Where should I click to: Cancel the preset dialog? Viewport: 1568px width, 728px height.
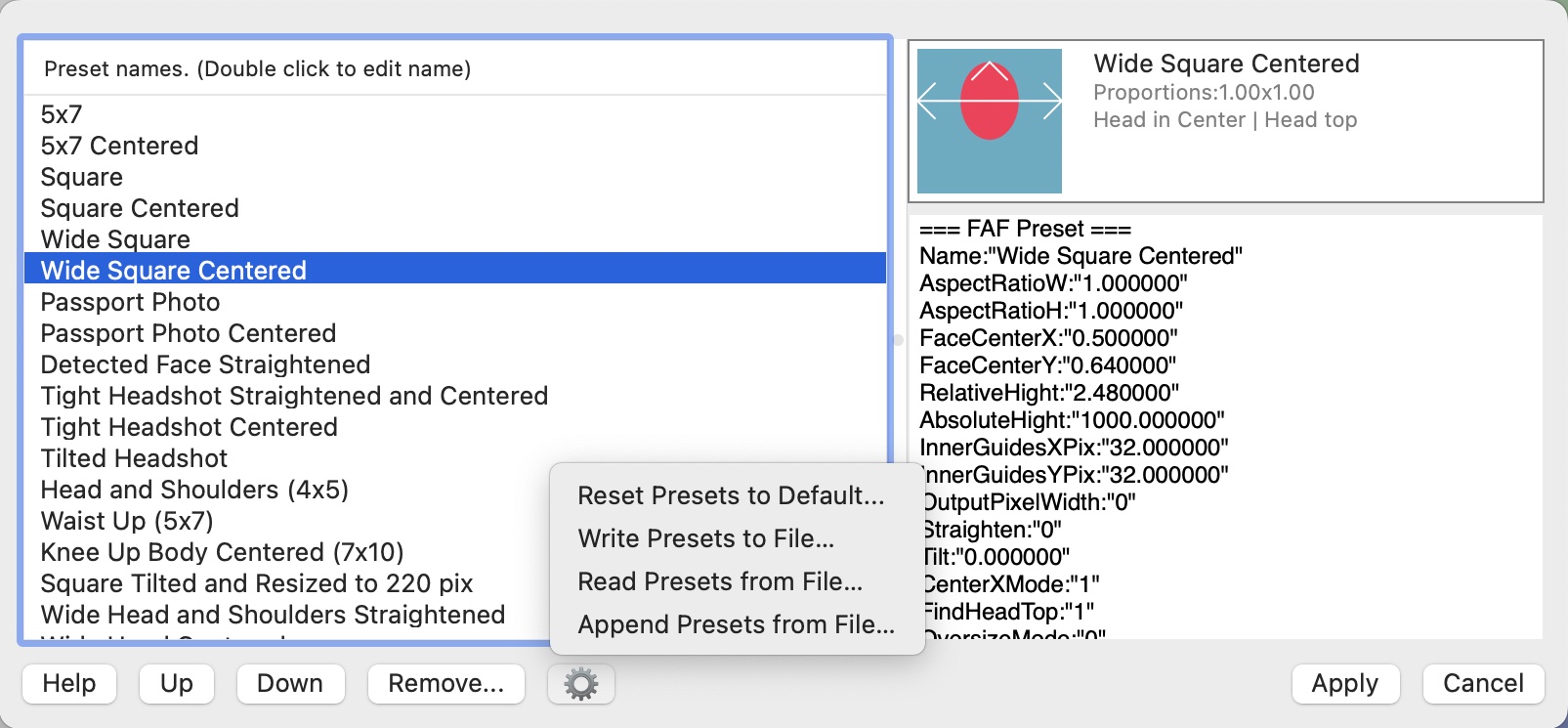tap(1482, 684)
